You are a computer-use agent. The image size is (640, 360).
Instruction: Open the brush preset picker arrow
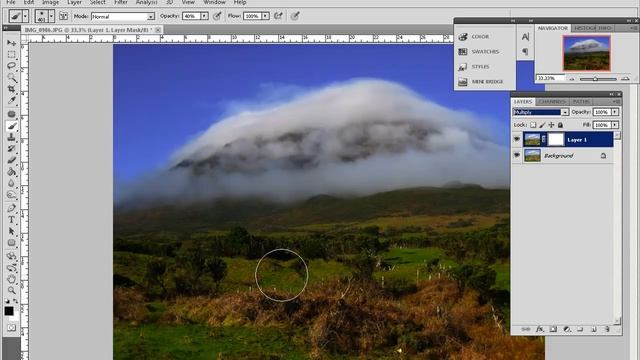pos(51,16)
